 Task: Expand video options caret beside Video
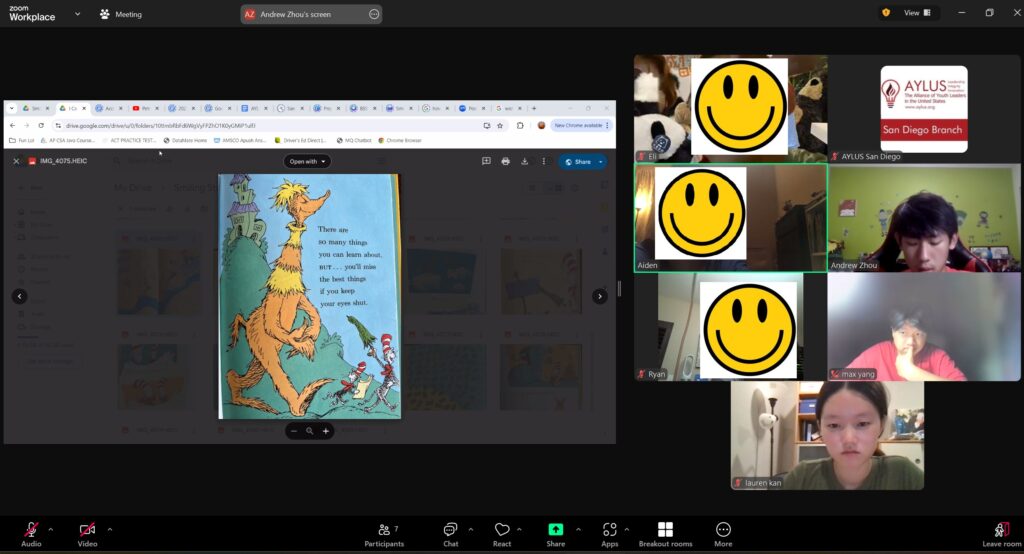click(110, 529)
